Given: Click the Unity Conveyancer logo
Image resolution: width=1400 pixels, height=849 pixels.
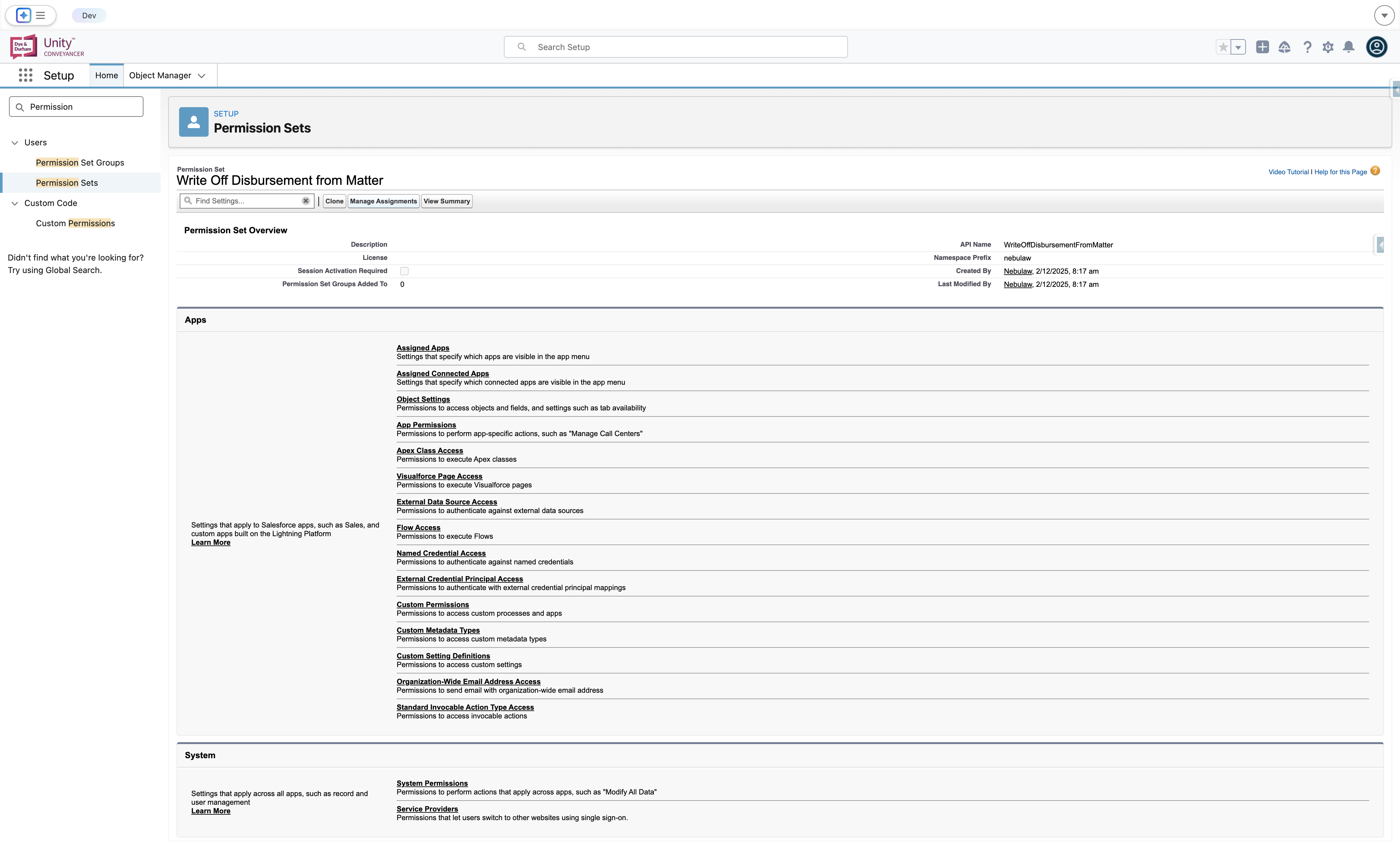Looking at the screenshot, I should 48,47.
